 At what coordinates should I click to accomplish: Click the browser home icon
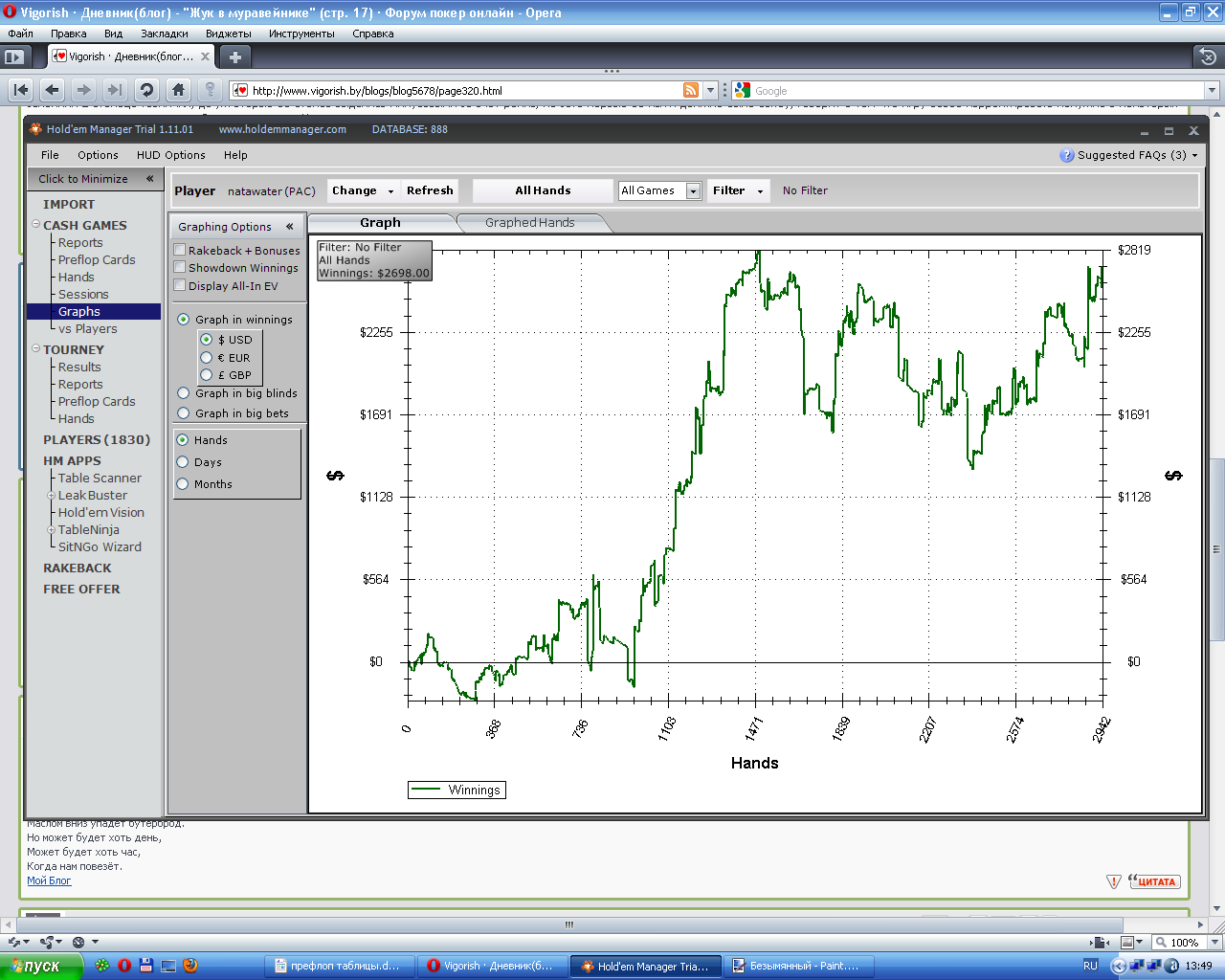point(178,90)
